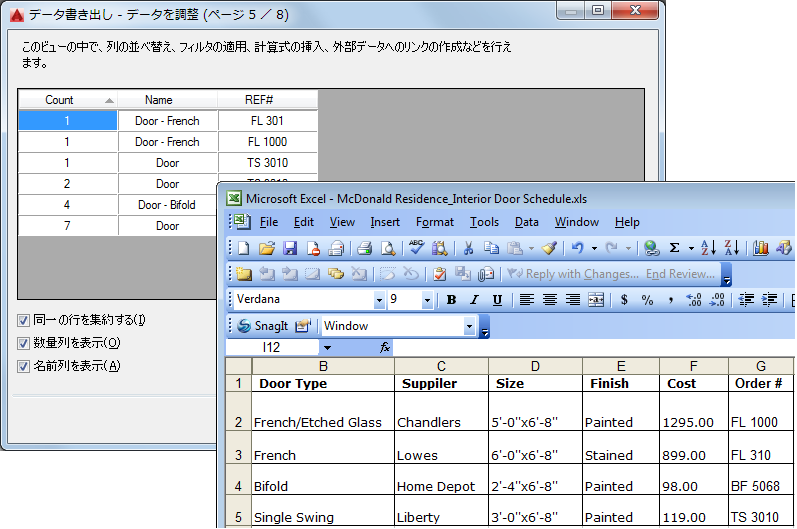Open the Data menu in Excel
Screen dimensions: 797x529
pyautogui.click(x=527, y=222)
